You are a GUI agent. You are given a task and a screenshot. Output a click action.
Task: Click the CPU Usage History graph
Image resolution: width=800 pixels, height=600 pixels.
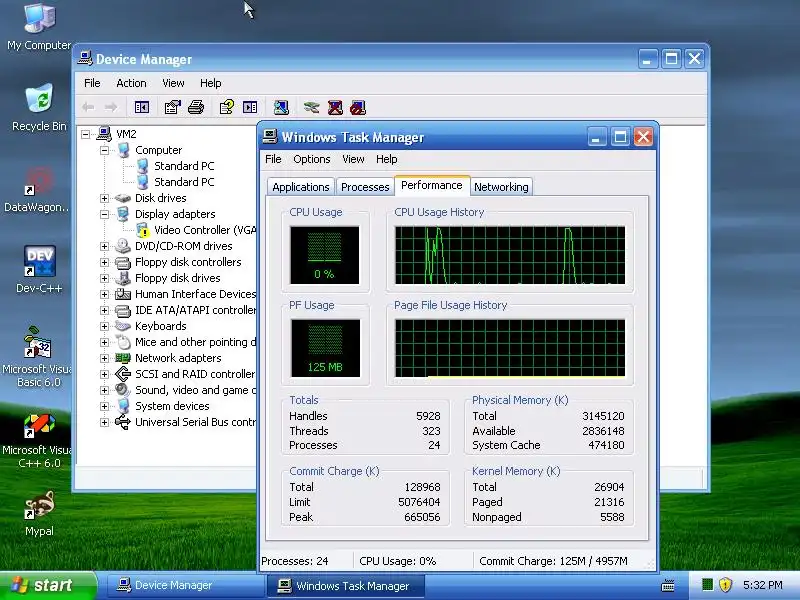pyautogui.click(x=510, y=255)
